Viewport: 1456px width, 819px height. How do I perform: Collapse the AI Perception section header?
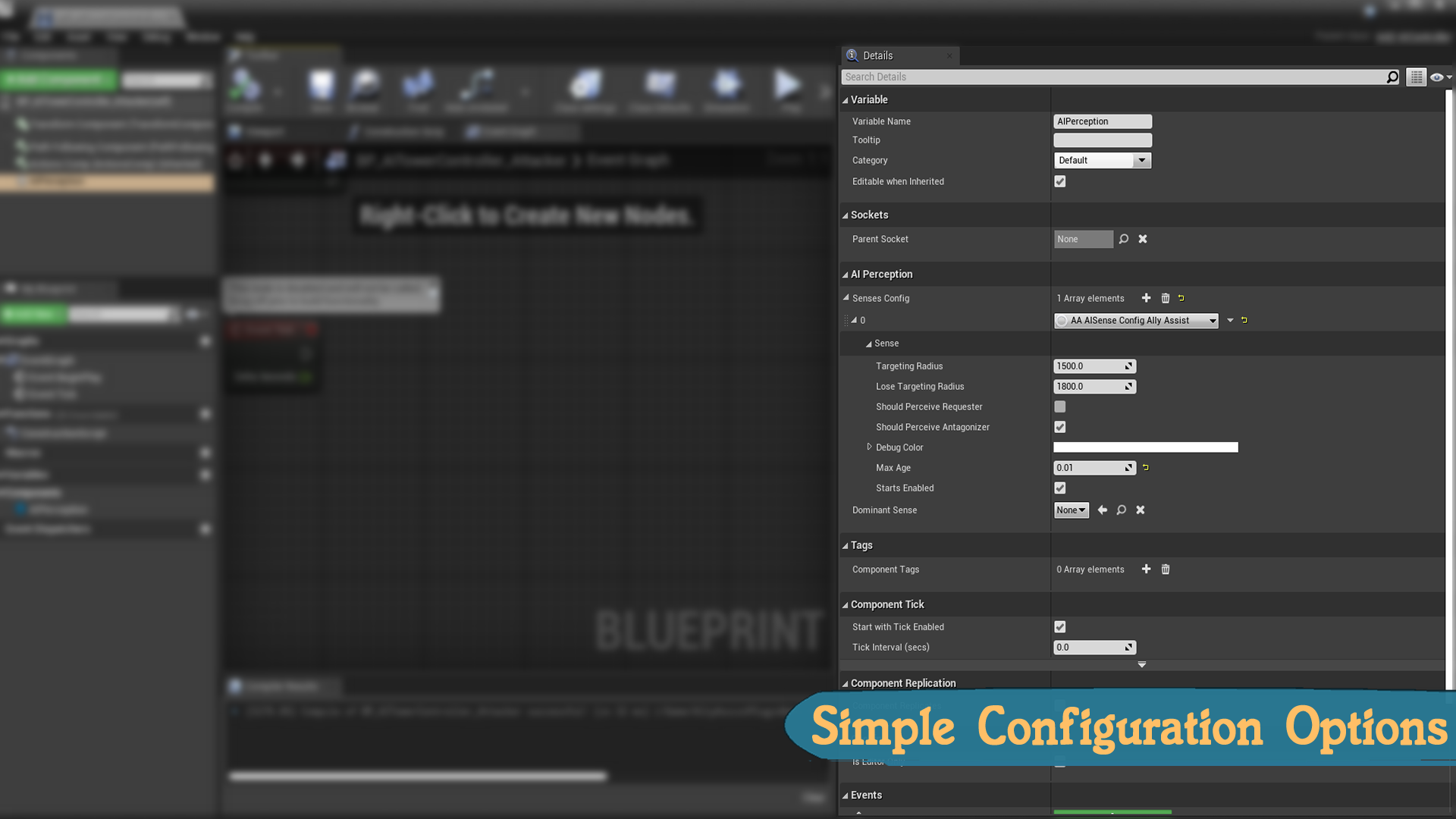pyautogui.click(x=881, y=275)
